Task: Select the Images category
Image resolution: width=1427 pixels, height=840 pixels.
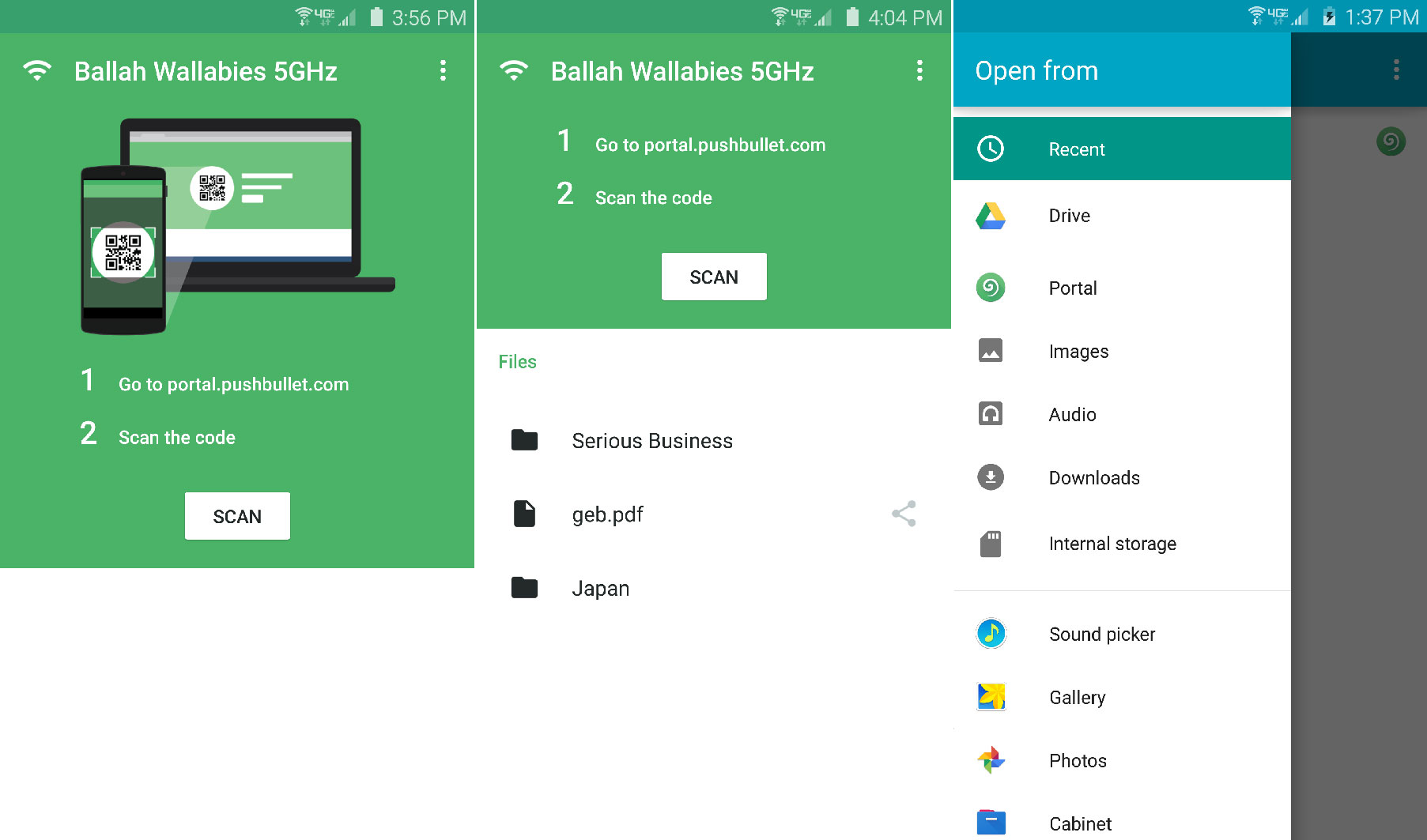Action: pyautogui.click(x=1078, y=351)
